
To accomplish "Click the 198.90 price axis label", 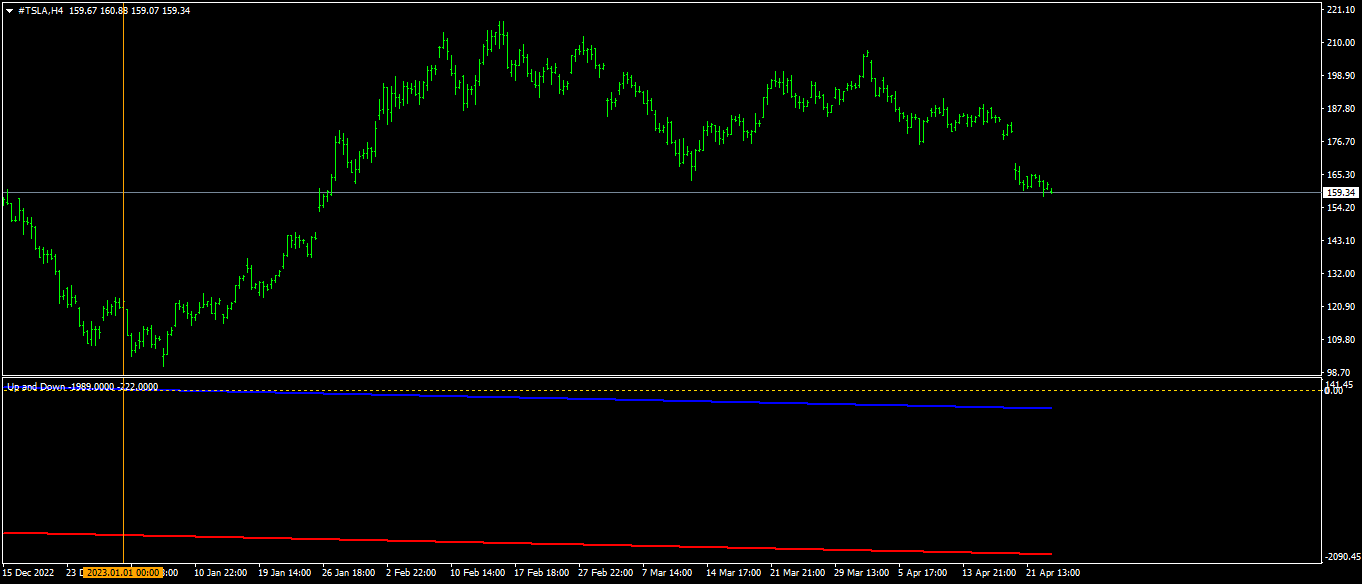I will coord(1340,76).
